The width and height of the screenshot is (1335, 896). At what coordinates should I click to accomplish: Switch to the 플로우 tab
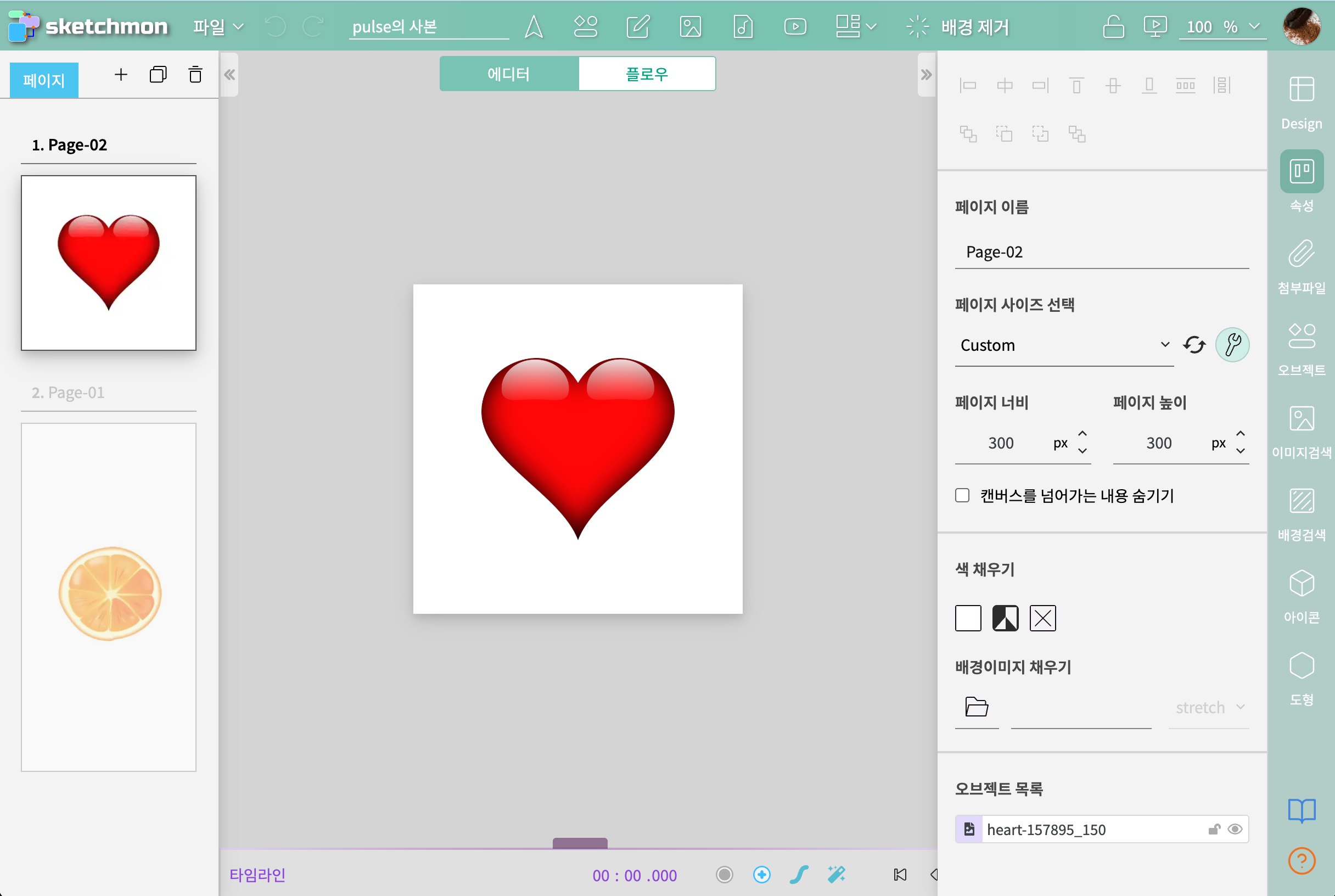[647, 74]
